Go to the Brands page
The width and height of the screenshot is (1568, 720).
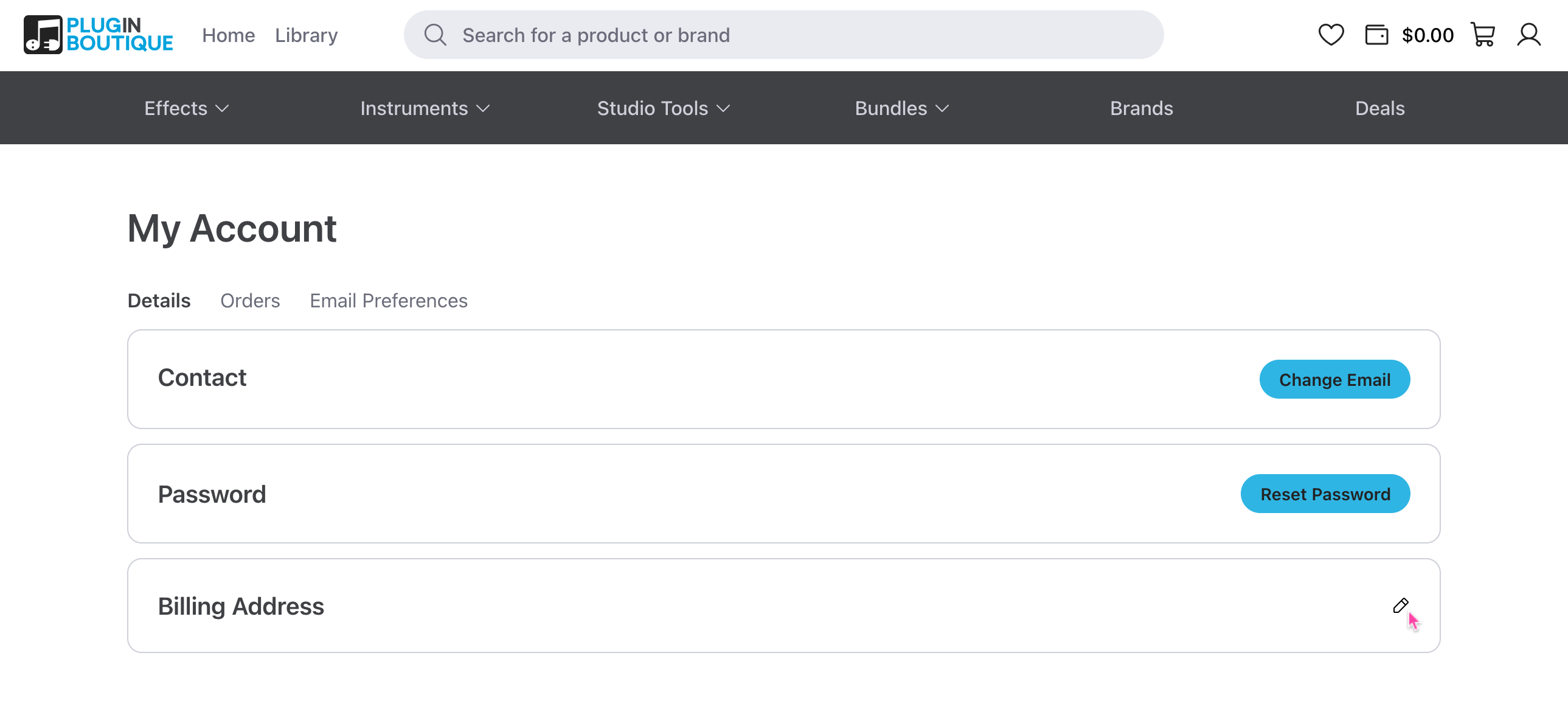pos(1140,108)
